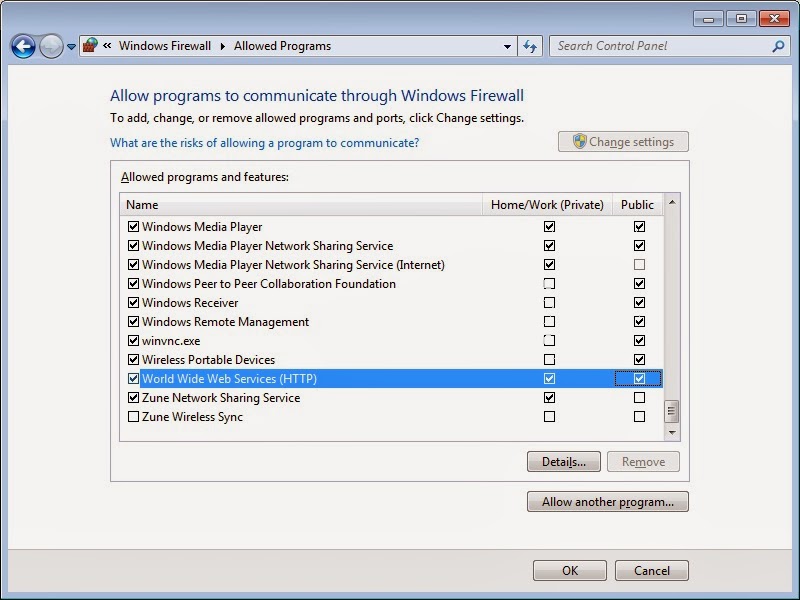800x600 pixels.
Task: Confirm with the OK button
Action: click(570, 570)
